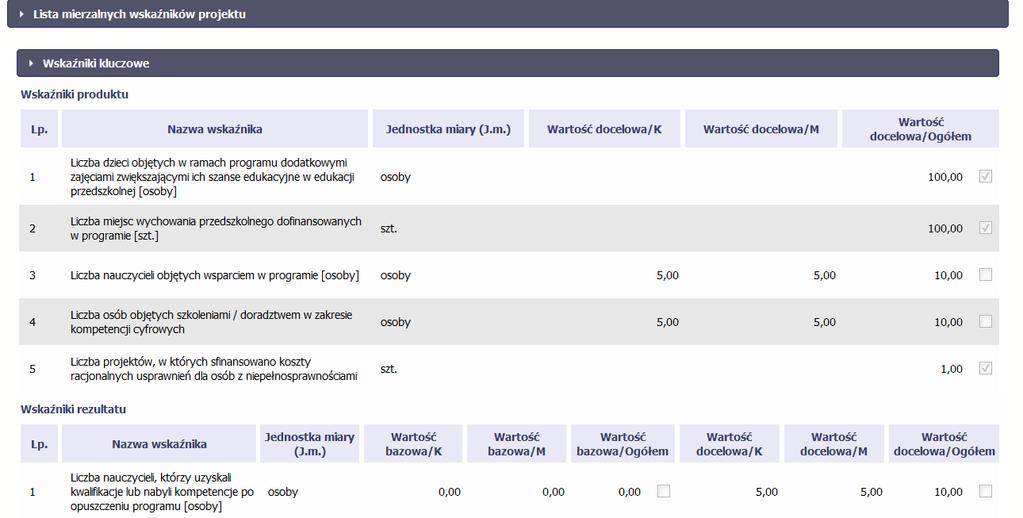The height and width of the screenshot is (518, 1023).
Task: Click the 100,00 total value for miejsc wychowania przedszkolnego
Action: pyautogui.click(x=945, y=228)
